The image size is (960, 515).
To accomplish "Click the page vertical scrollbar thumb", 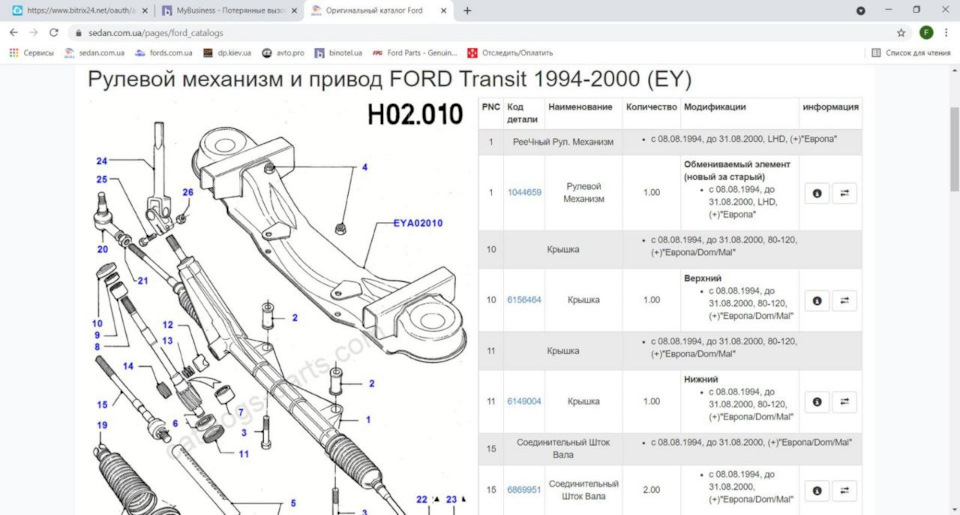I will (954, 148).
